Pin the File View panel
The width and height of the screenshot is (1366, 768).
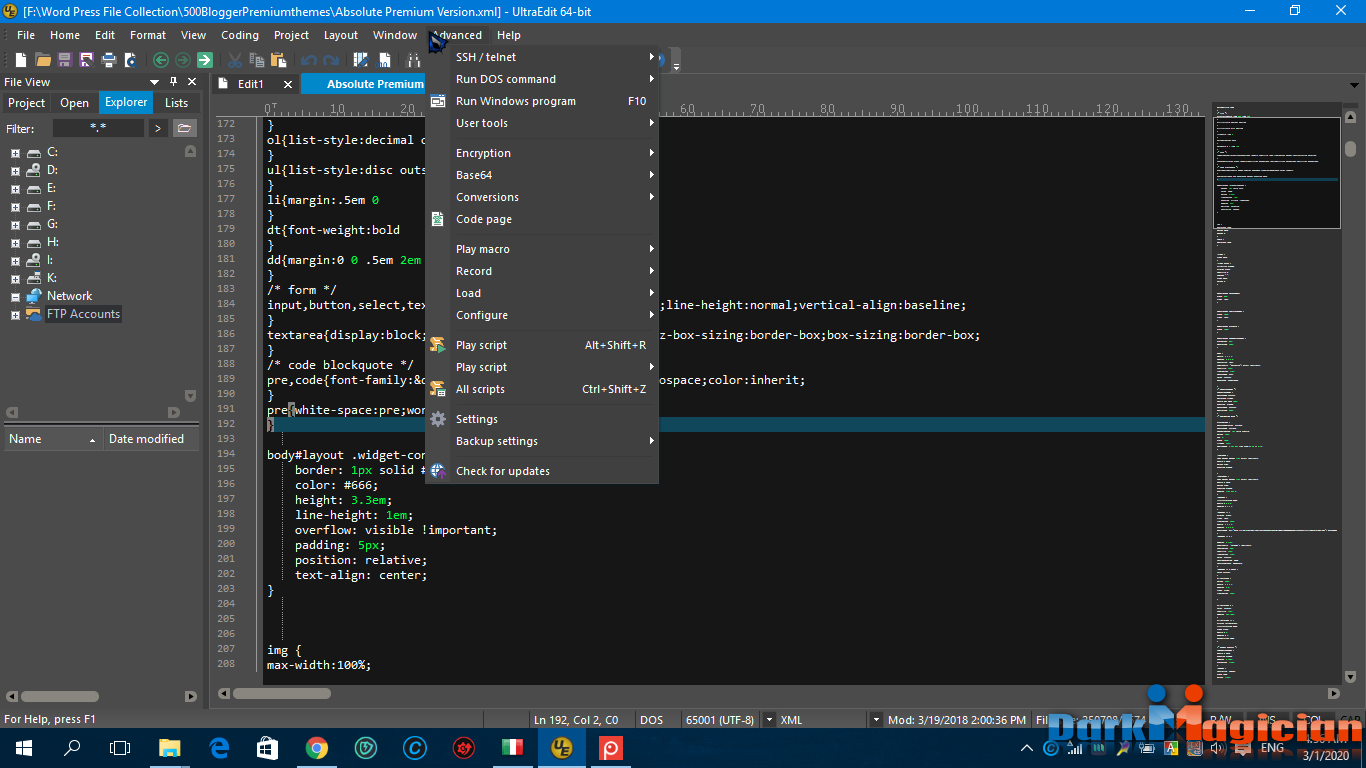coord(173,82)
